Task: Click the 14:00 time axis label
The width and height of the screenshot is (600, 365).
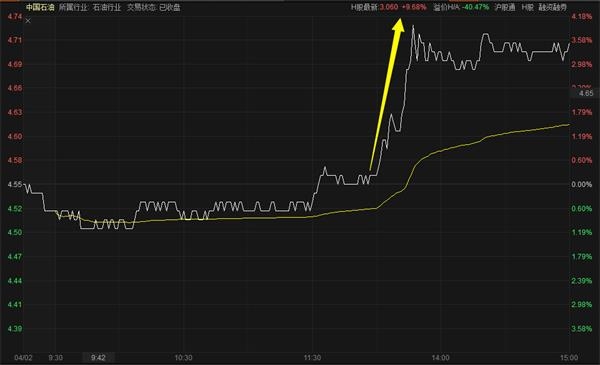Action: 440,358
